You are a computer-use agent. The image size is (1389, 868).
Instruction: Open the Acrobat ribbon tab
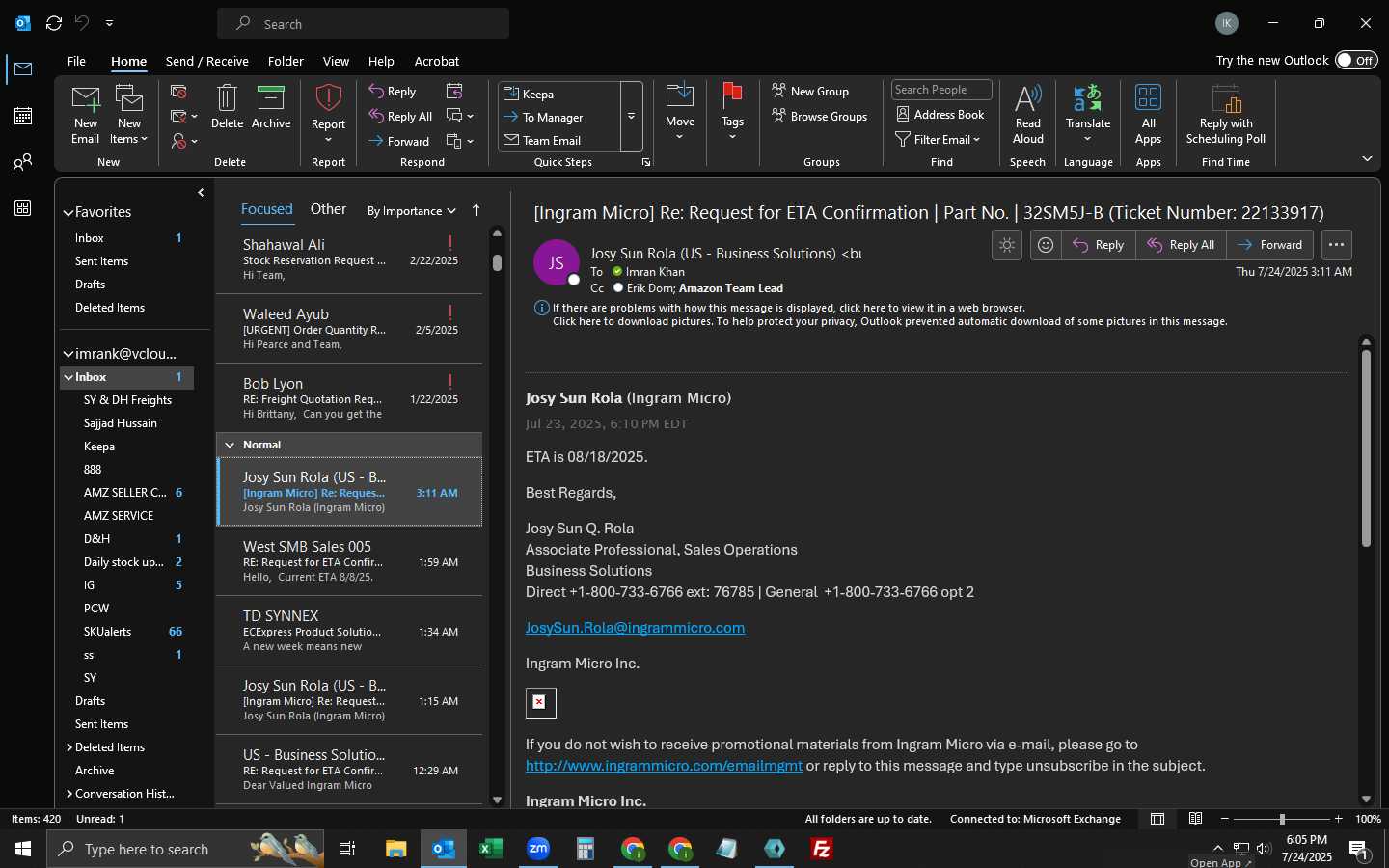(437, 61)
